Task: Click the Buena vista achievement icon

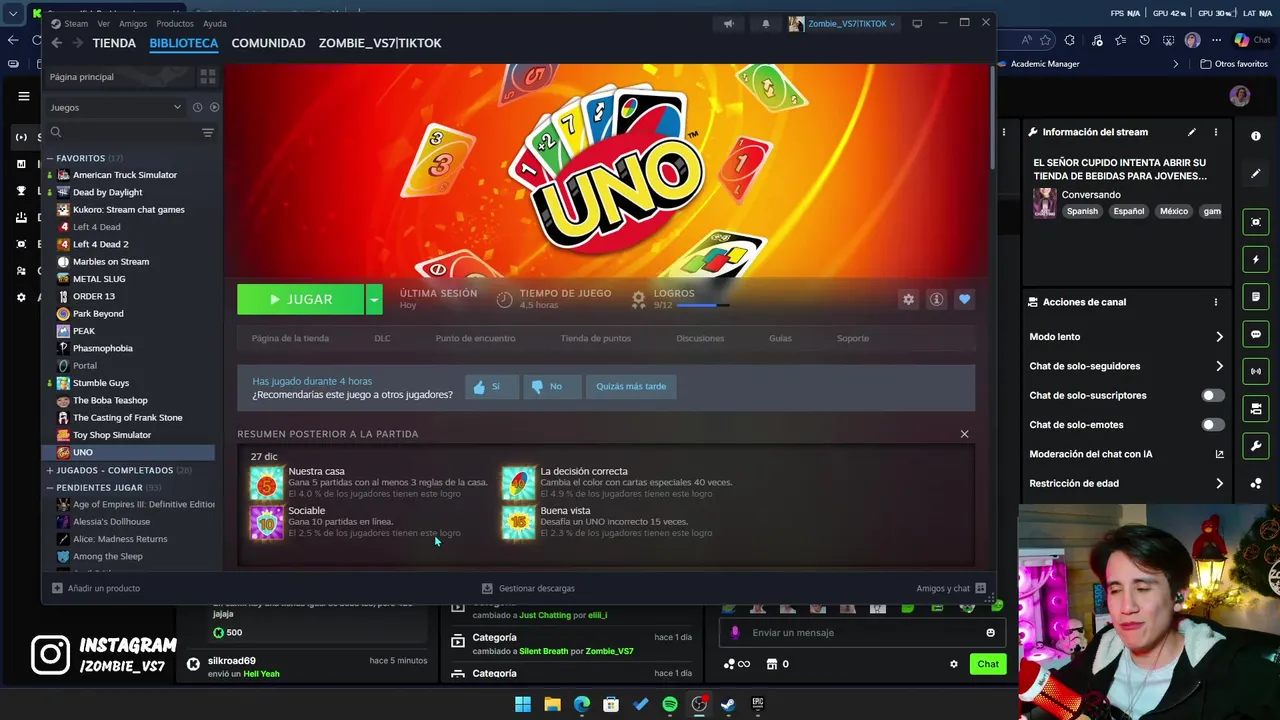Action: (518, 522)
